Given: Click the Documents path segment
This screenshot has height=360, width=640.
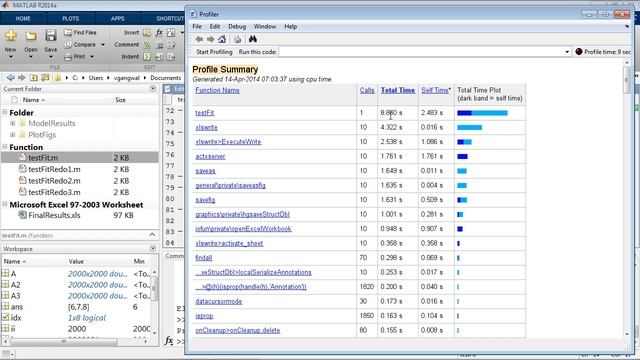Looking at the screenshot, I should point(166,78).
